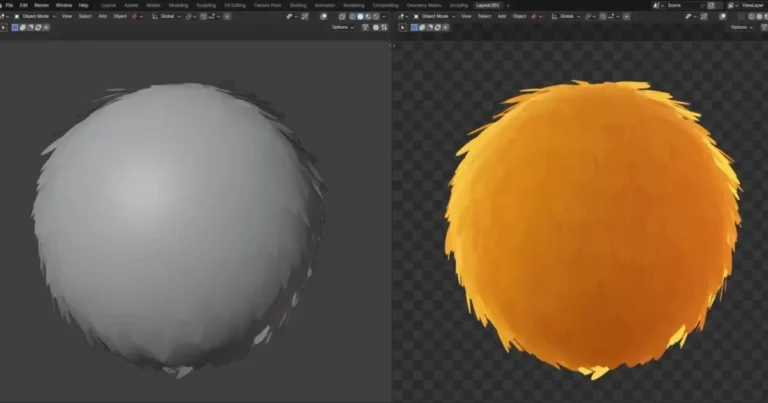Viewport: 768px width, 403px height.
Task: Open the Help menu
Action: tap(84, 5)
